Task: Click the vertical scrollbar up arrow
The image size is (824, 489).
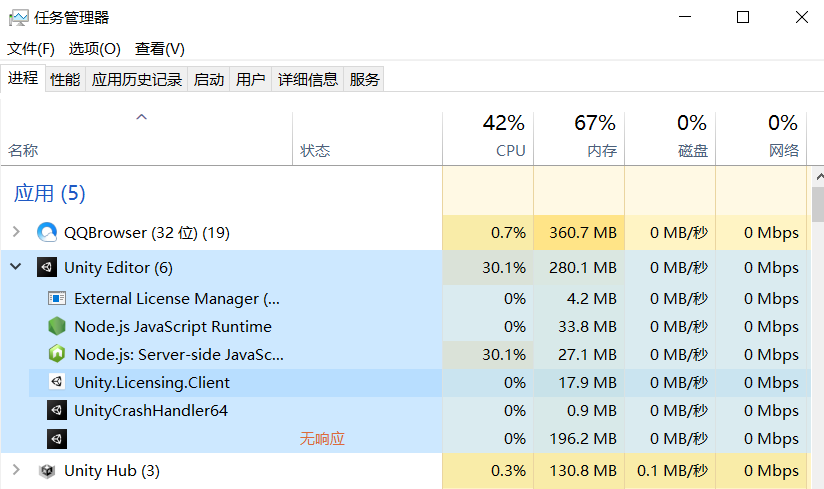Action: (819, 178)
